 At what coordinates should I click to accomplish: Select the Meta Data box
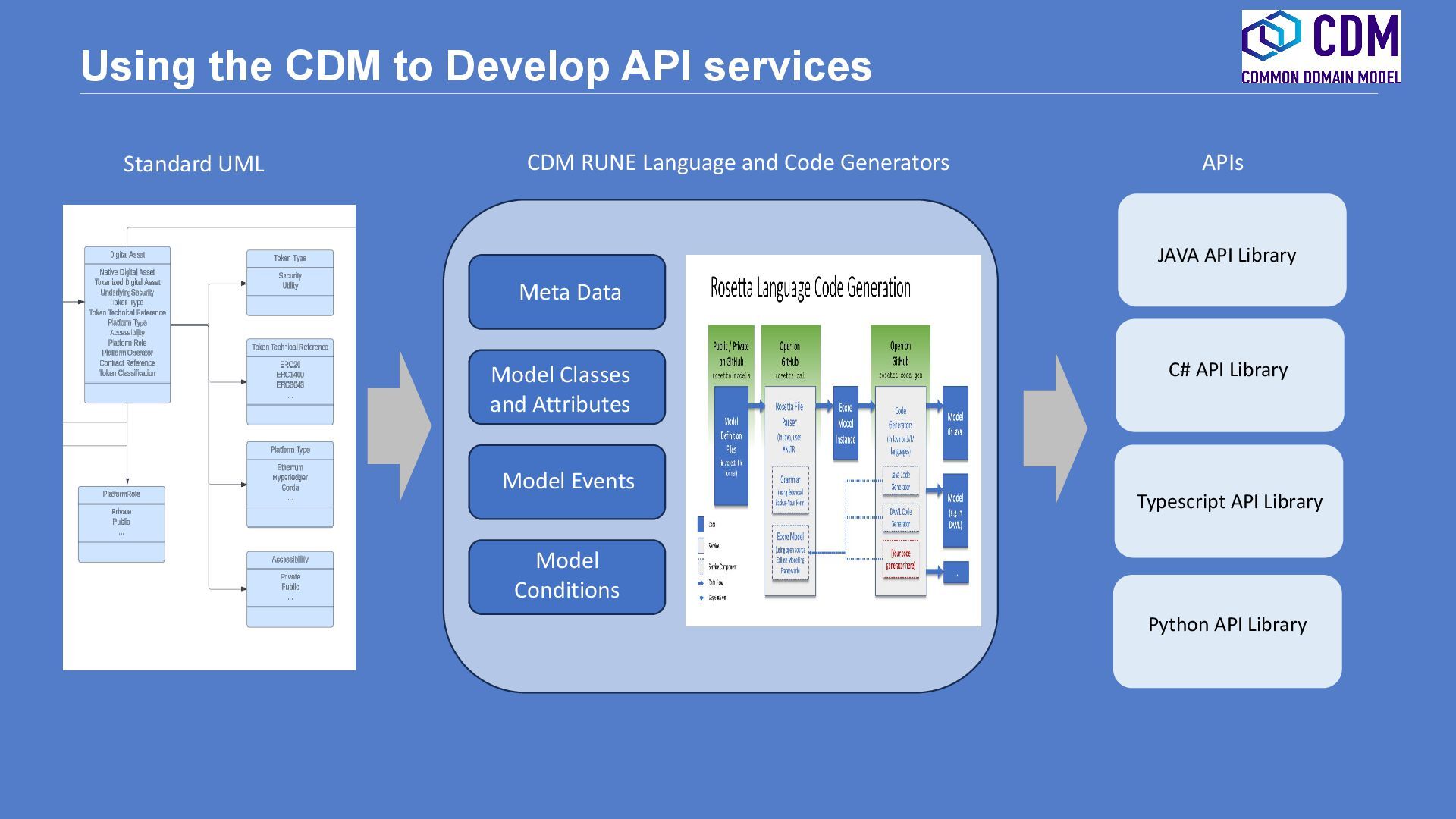(x=567, y=292)
